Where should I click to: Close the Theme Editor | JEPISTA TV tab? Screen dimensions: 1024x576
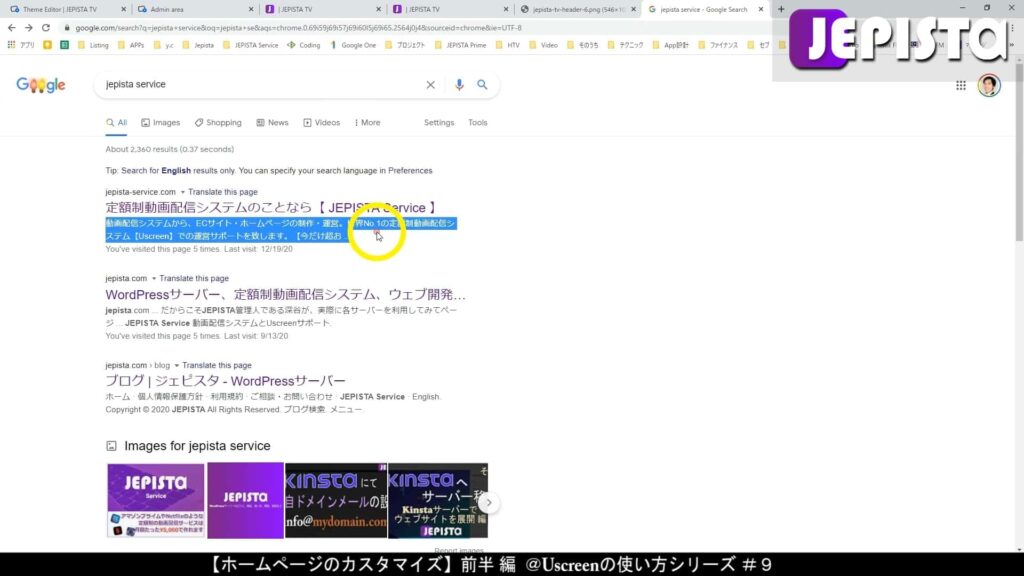123,9
